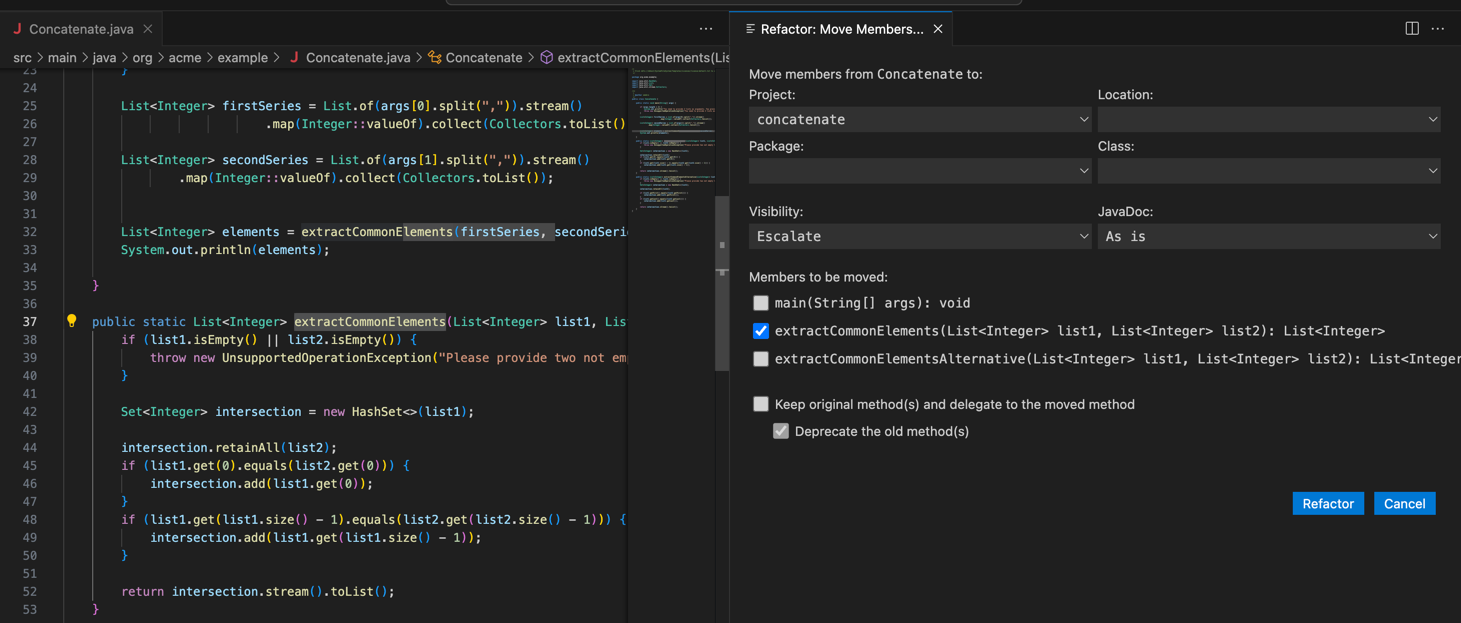Enable Keep original method(s) and delegate
The height and width of the screenshot is (623, 1461).
click(761, 404)
